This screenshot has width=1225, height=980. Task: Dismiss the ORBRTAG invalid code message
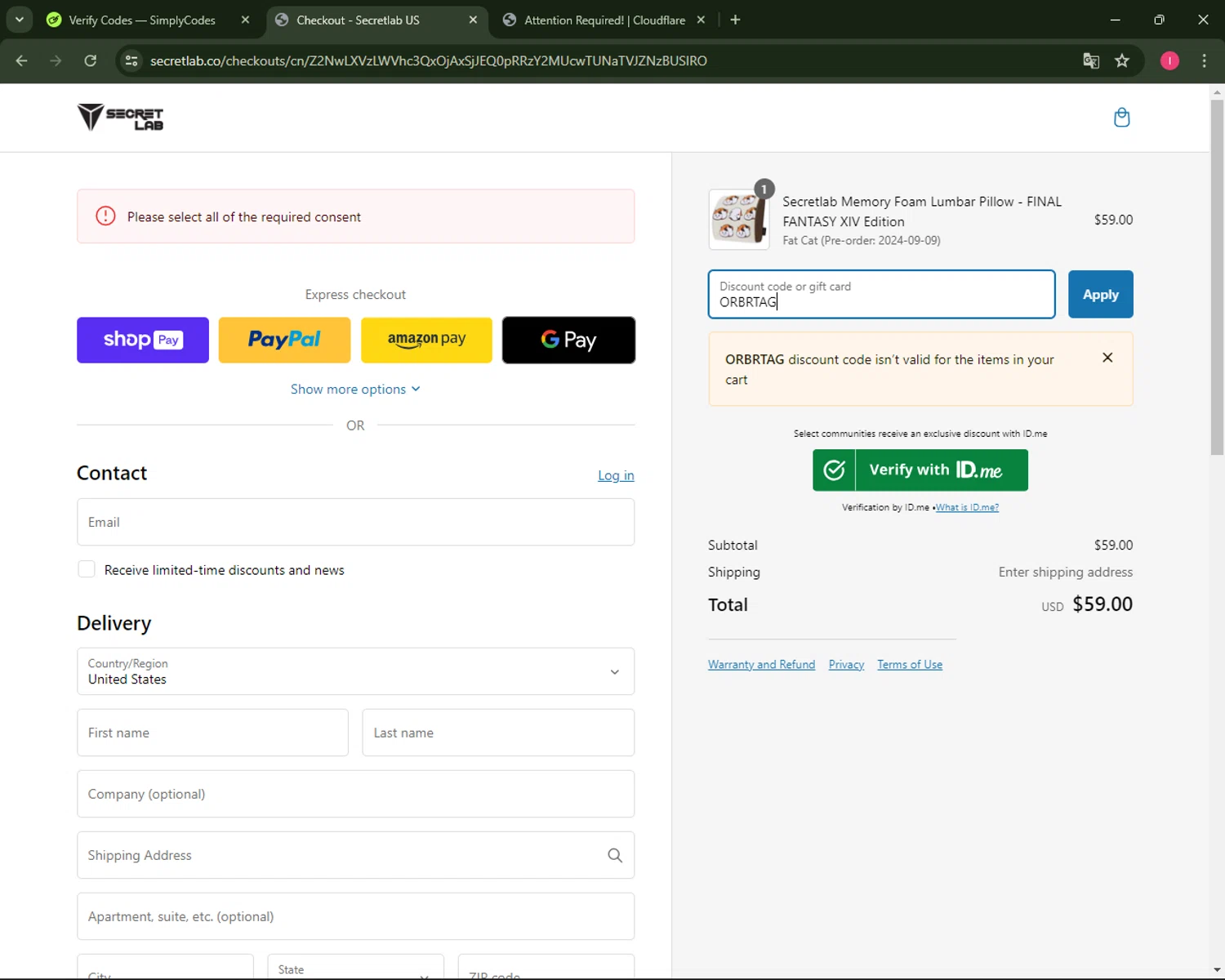(x=1107, y=358)
